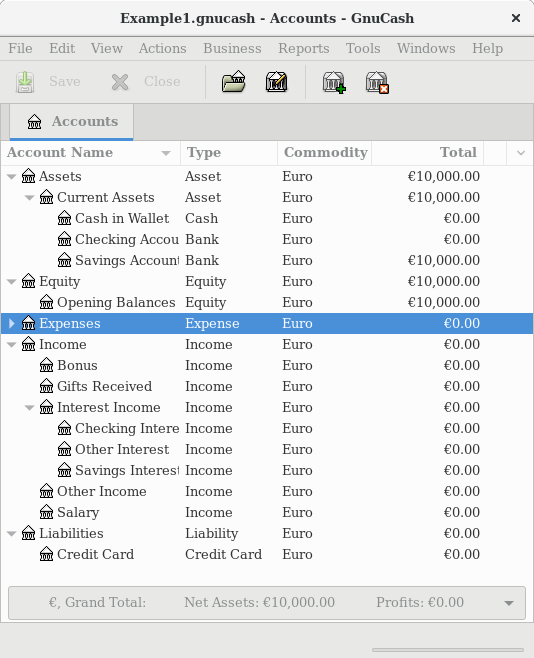Collapse the Equity tree node
This screenshot has height=658, width=534.
click(12, 282)
